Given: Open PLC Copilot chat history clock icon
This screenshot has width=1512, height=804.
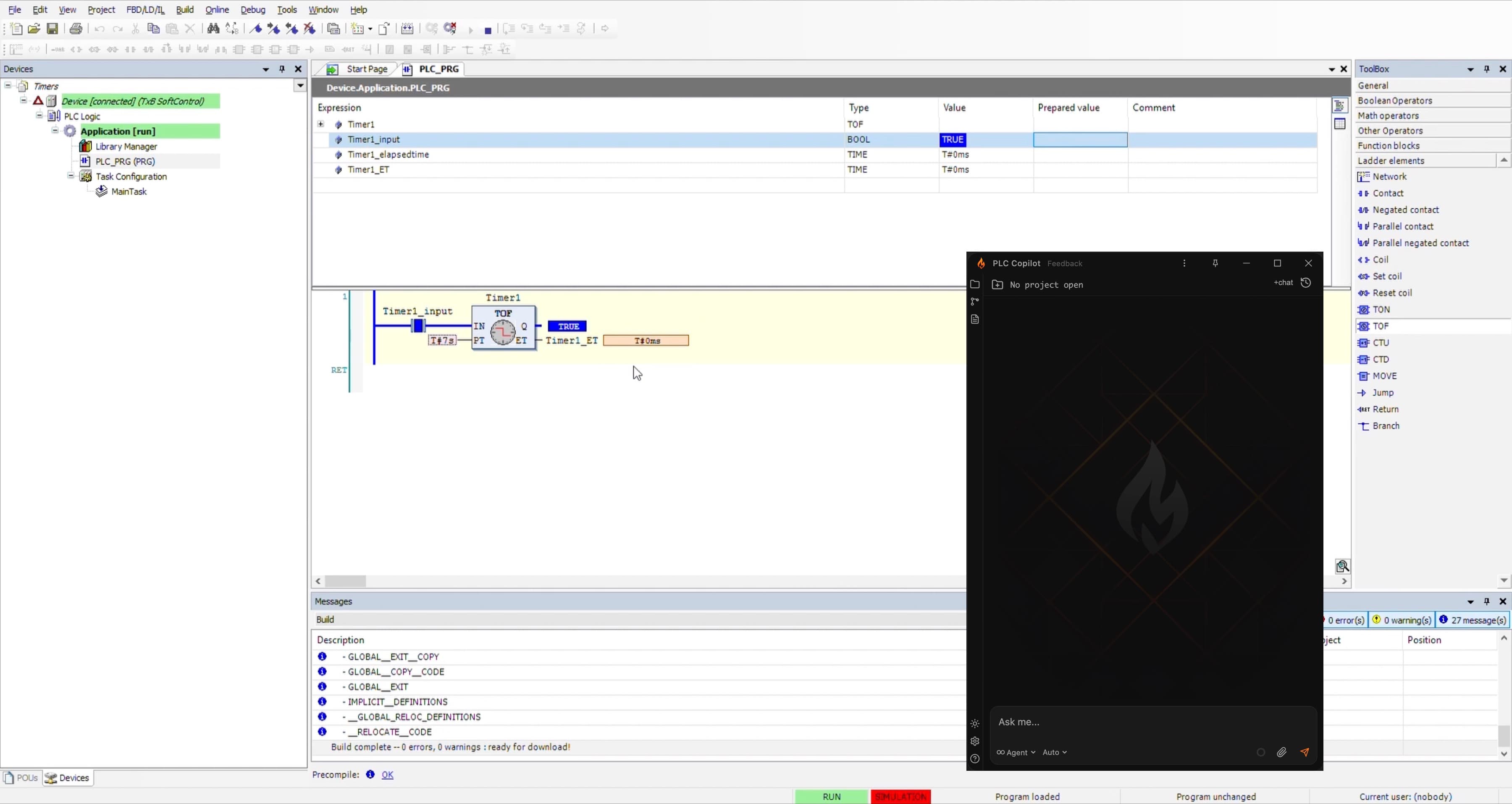Looking at the screenshot, I should click(x=1306, y=283).
